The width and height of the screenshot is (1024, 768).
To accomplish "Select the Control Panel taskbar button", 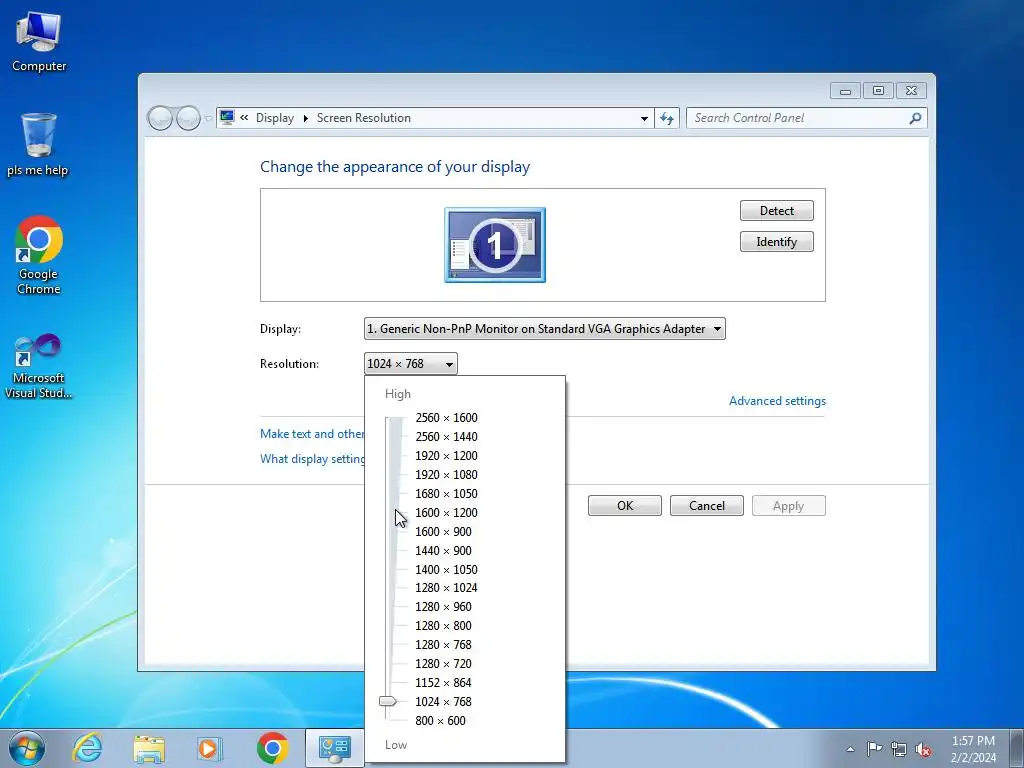I will [334, 748].
